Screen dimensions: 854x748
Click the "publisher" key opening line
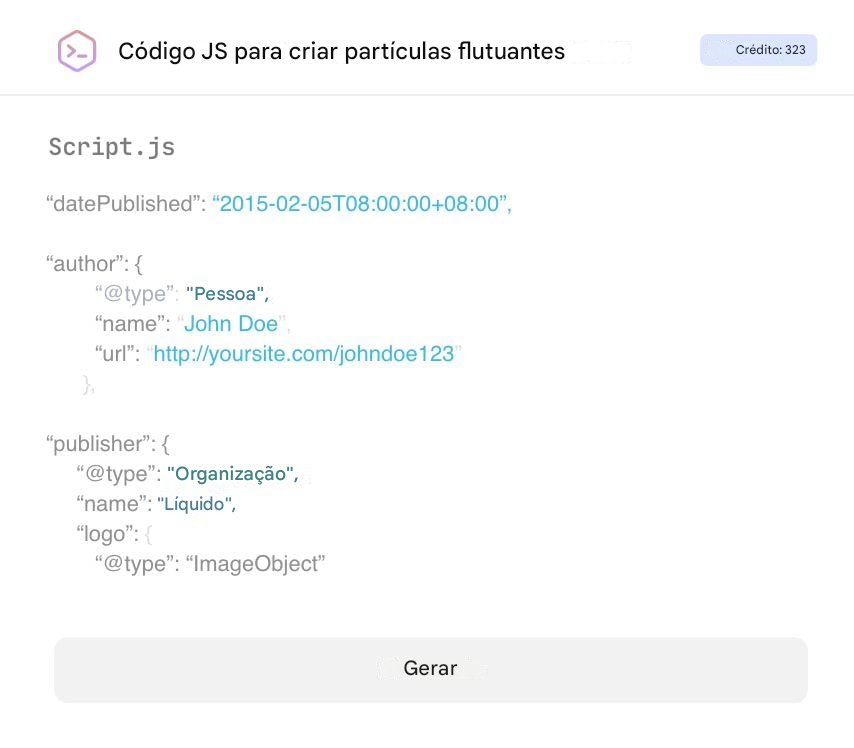[108, 444]
